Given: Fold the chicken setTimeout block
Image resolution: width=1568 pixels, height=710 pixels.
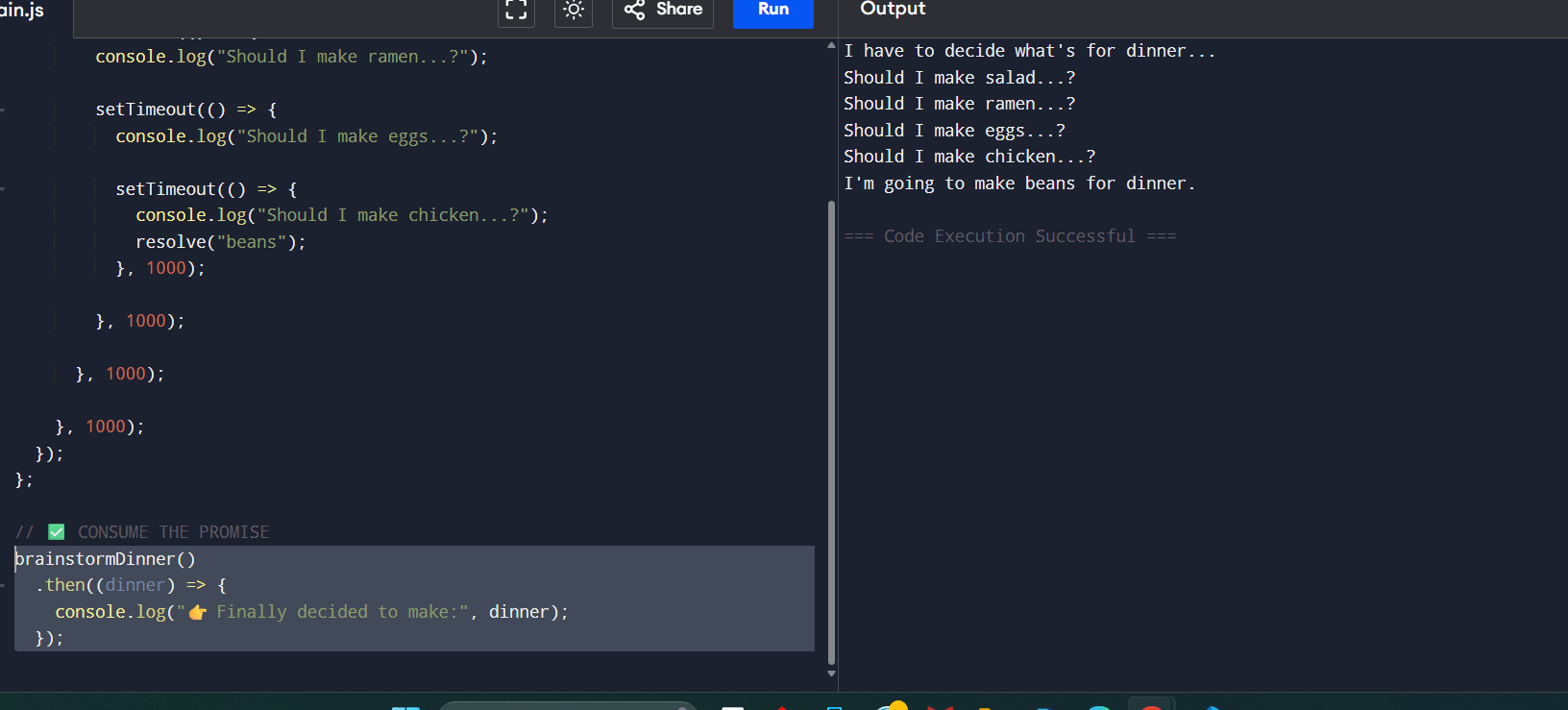Looking at the screenshot, I should pyautogui.click(x=4, y=189).
